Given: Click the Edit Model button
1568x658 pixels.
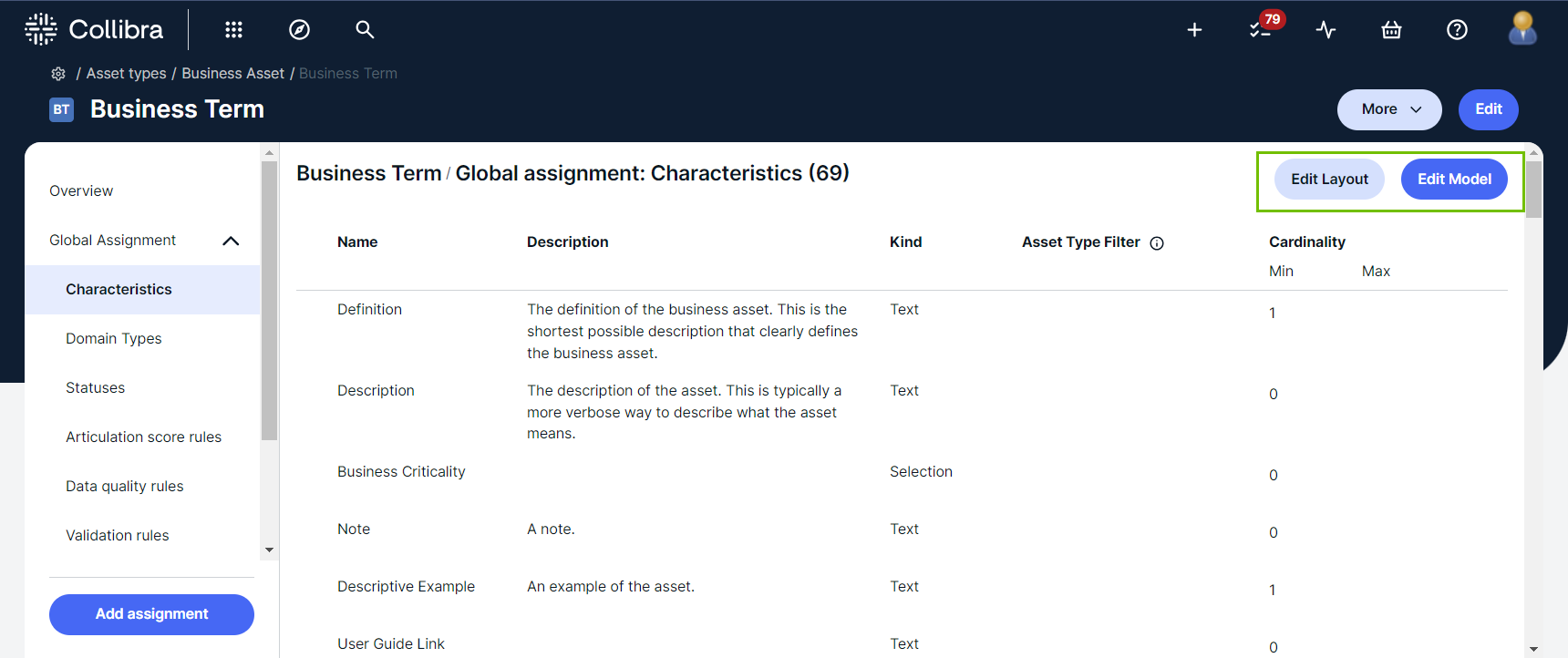Looking at the screenshot, I should tap(1453, 180).
